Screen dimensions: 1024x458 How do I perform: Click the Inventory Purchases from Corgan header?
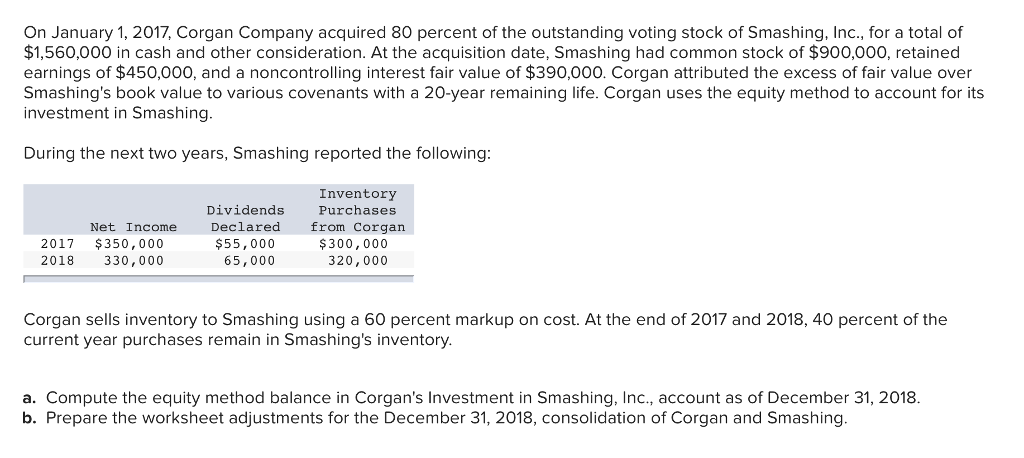point(357,210)
